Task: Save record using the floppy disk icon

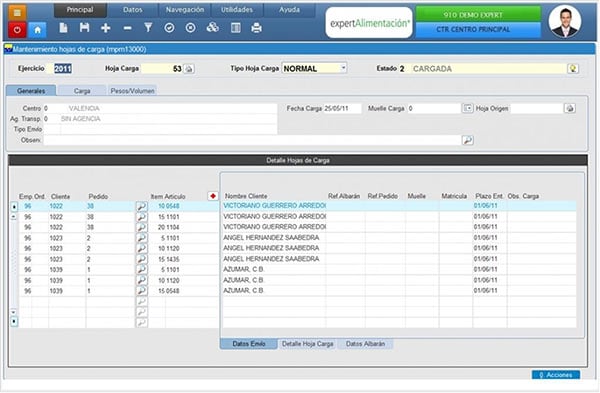Action: point(85,28)
